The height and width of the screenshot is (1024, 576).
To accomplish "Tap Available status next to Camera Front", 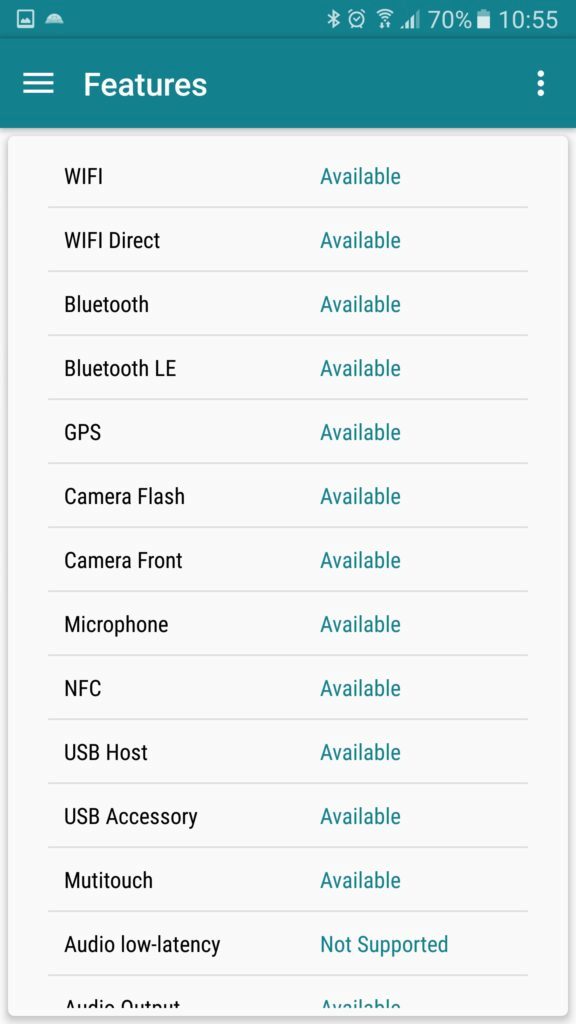I will (360, 560).
